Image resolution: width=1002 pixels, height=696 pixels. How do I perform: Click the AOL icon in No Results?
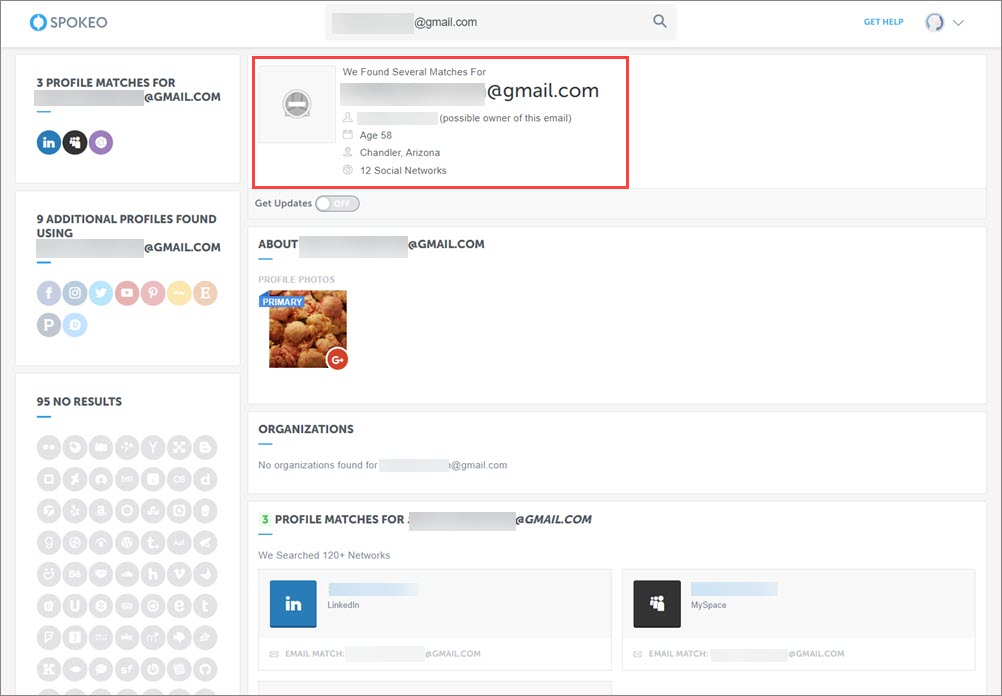click(179, 543)
